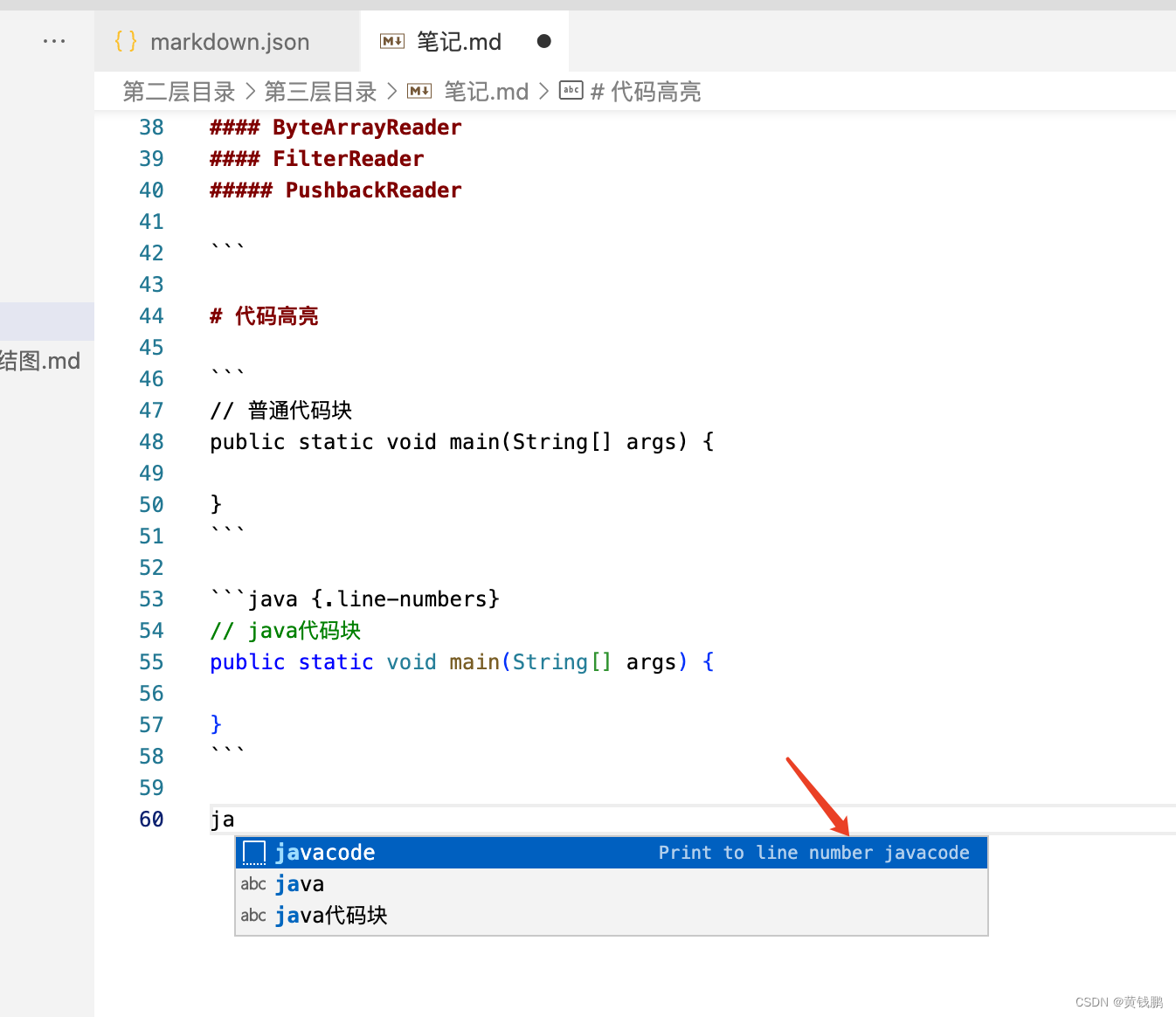Click the ```java {.line-numbers} fence line

(x=355, y=599)
